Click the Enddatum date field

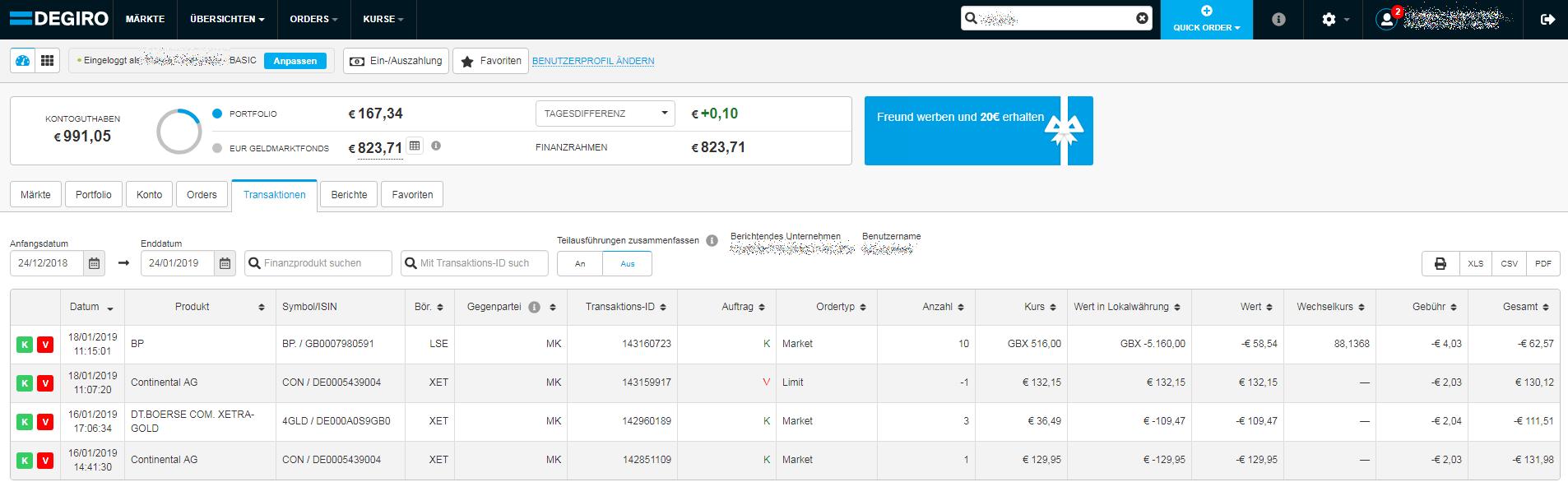(178, 263)
